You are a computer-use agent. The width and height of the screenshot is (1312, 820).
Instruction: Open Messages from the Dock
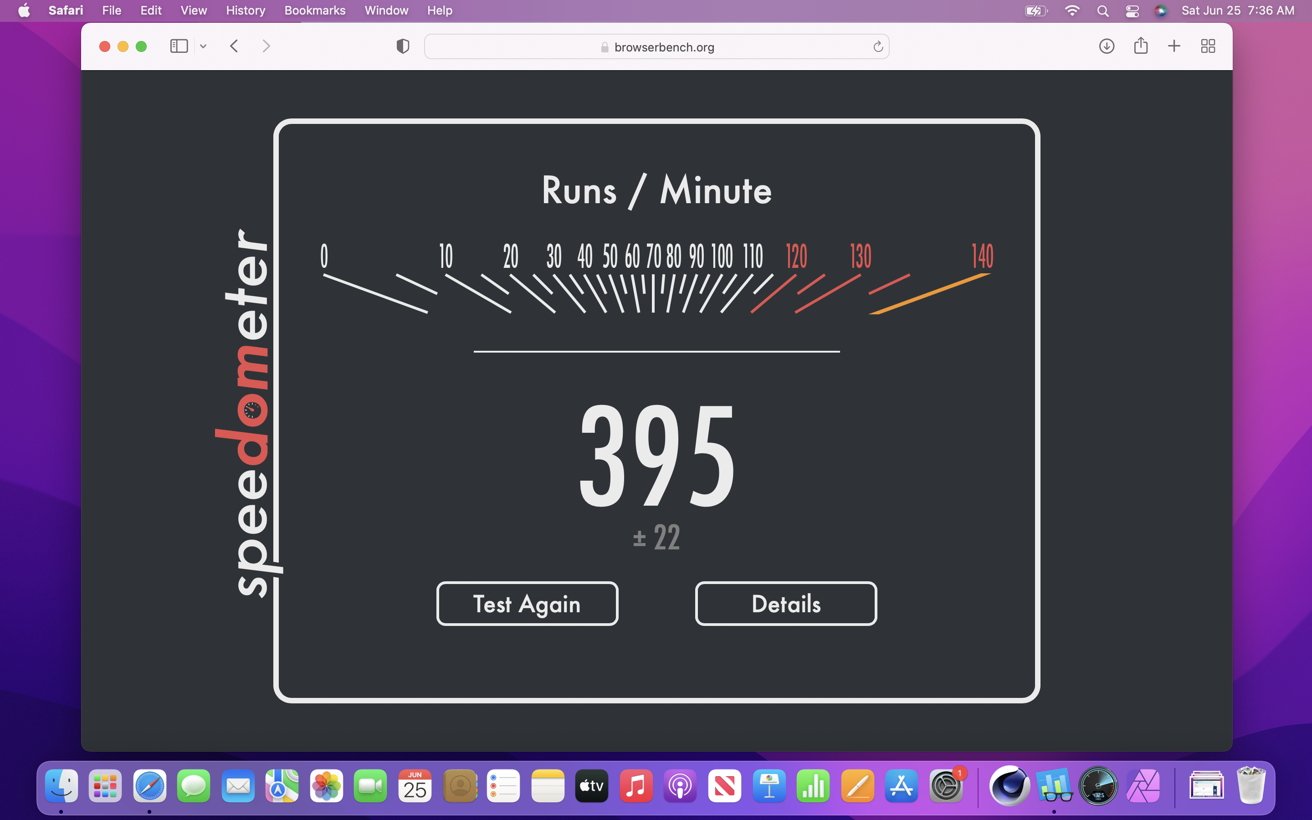194,786
